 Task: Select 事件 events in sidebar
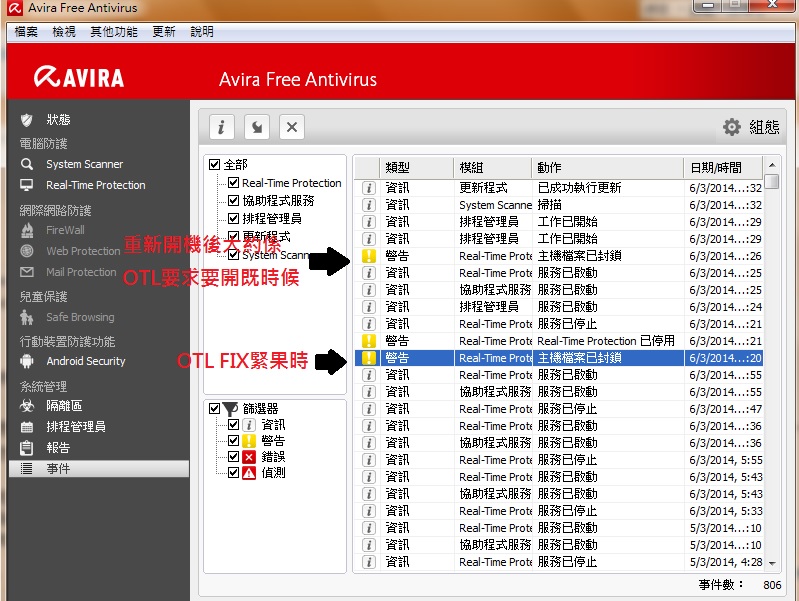point(99,468)
